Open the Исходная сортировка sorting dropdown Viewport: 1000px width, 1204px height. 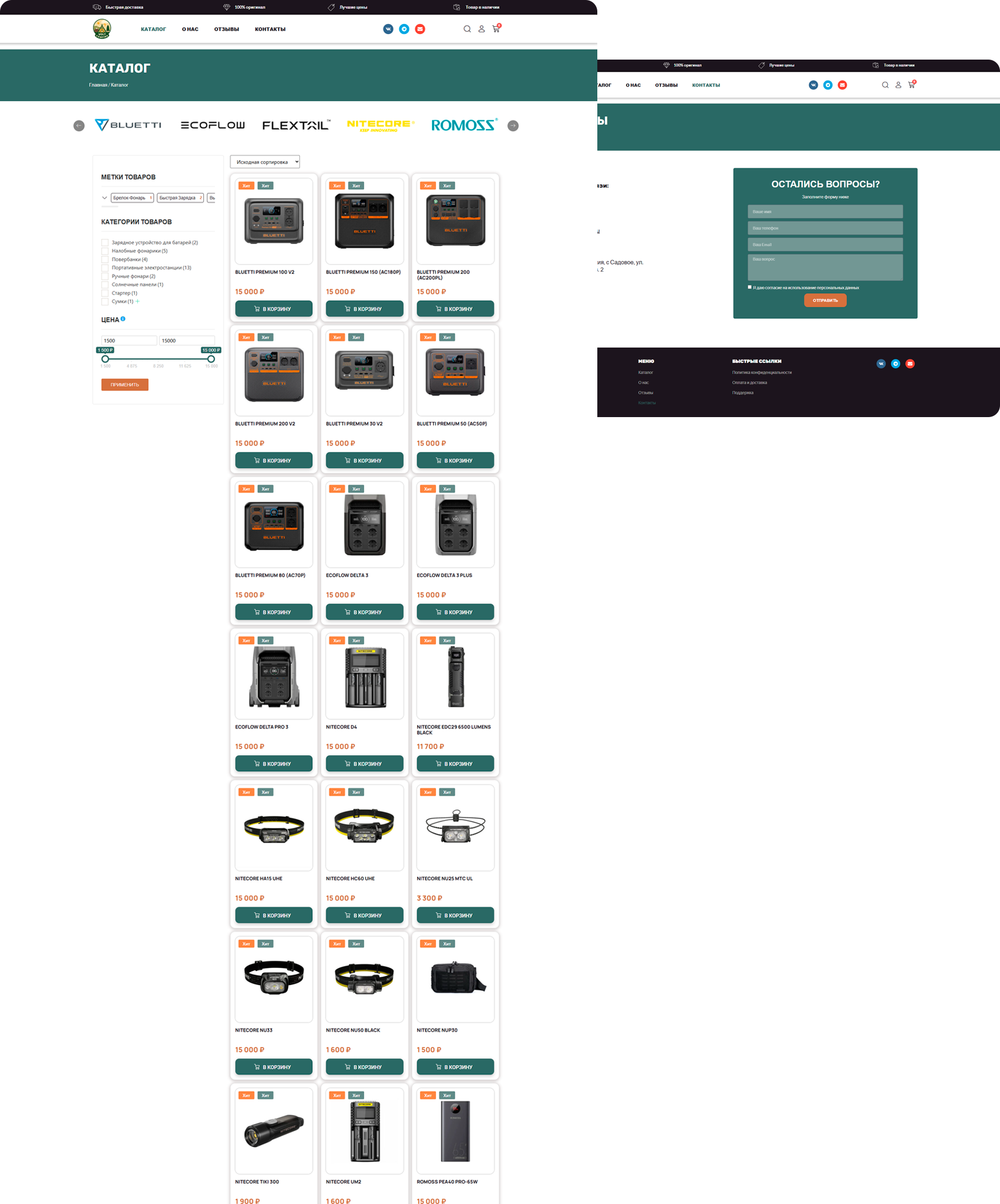pos(265,162)
